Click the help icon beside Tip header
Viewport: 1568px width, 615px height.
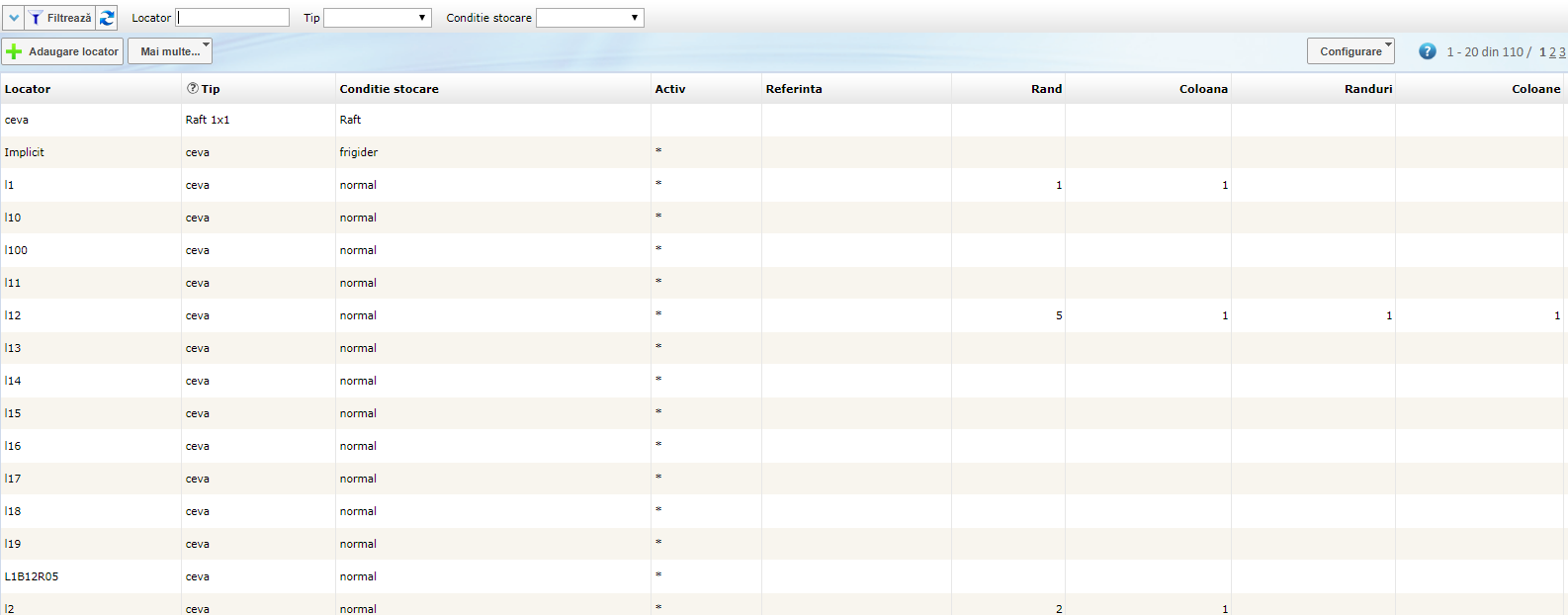point(192,88)
